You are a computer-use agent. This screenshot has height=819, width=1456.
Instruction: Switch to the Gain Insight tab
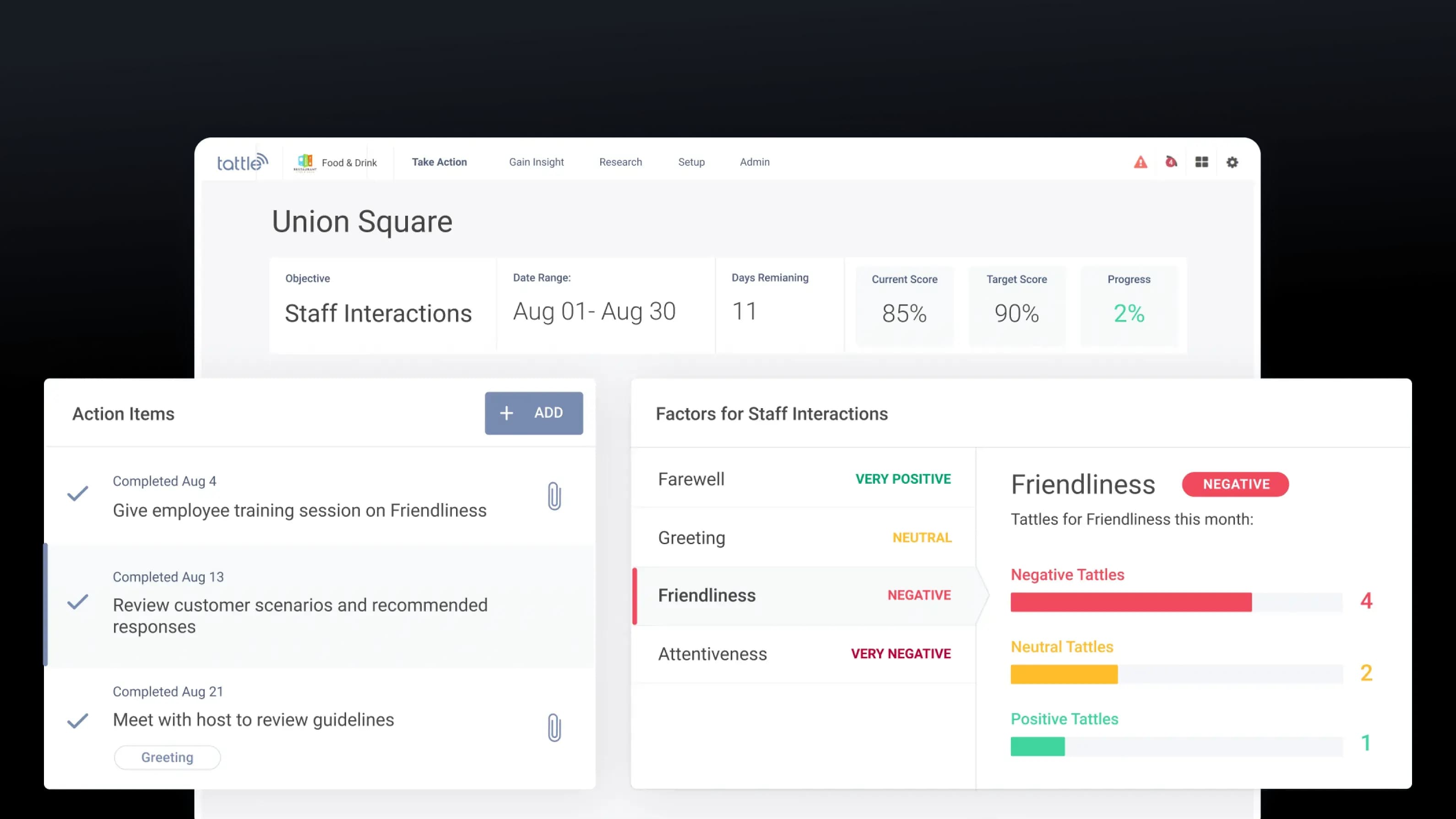pos(536,162)
